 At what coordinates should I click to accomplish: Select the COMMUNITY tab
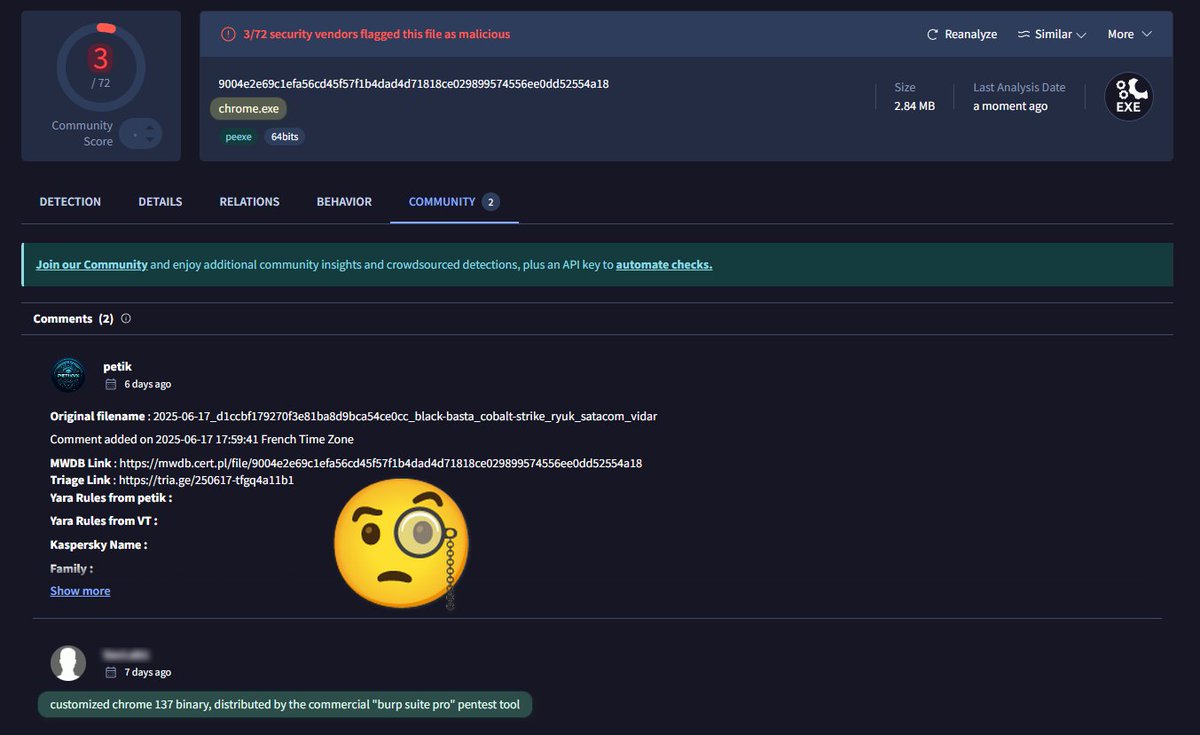(454, 202)
